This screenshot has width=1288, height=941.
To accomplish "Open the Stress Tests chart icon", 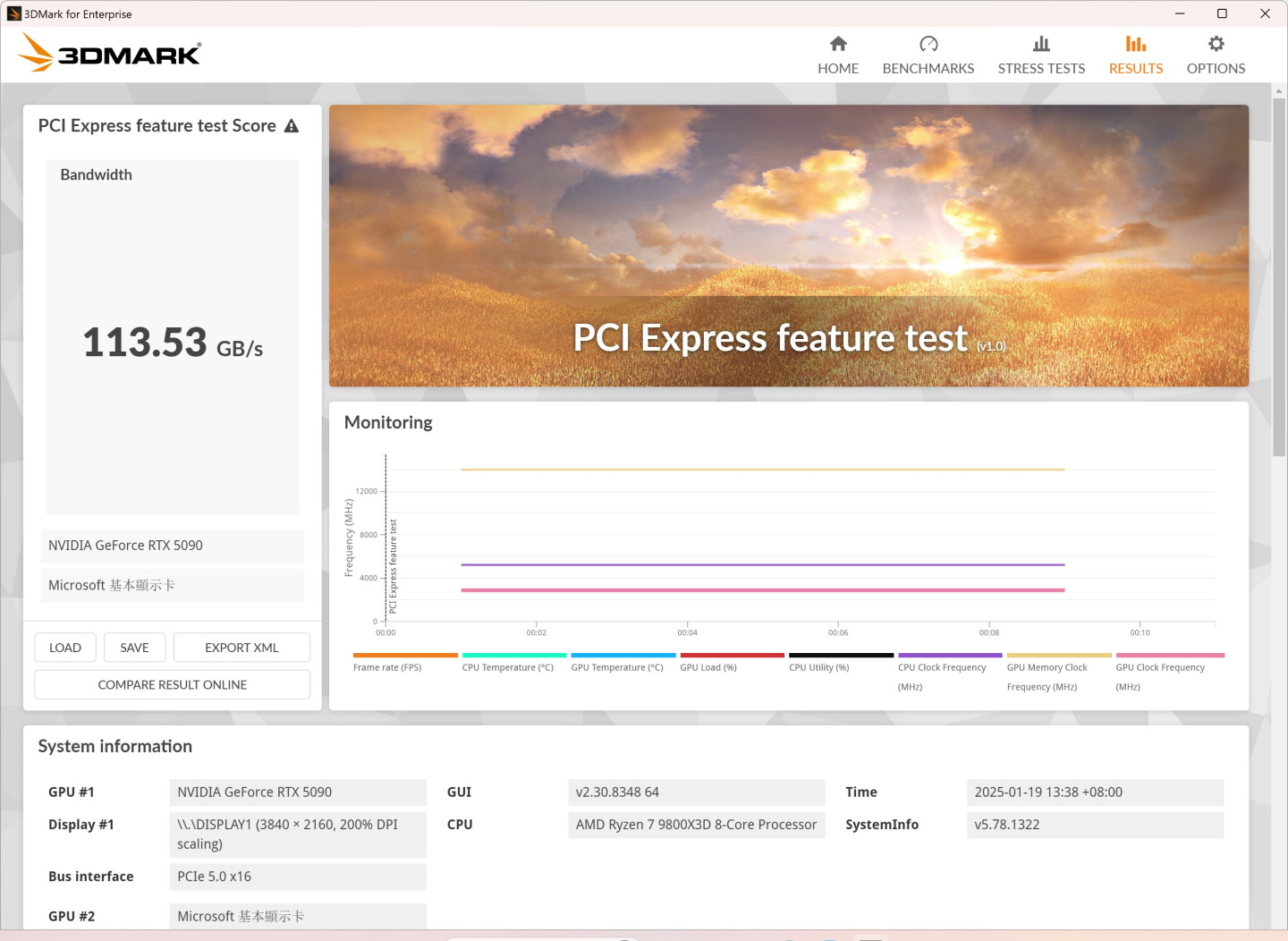I will (1041, 44).
